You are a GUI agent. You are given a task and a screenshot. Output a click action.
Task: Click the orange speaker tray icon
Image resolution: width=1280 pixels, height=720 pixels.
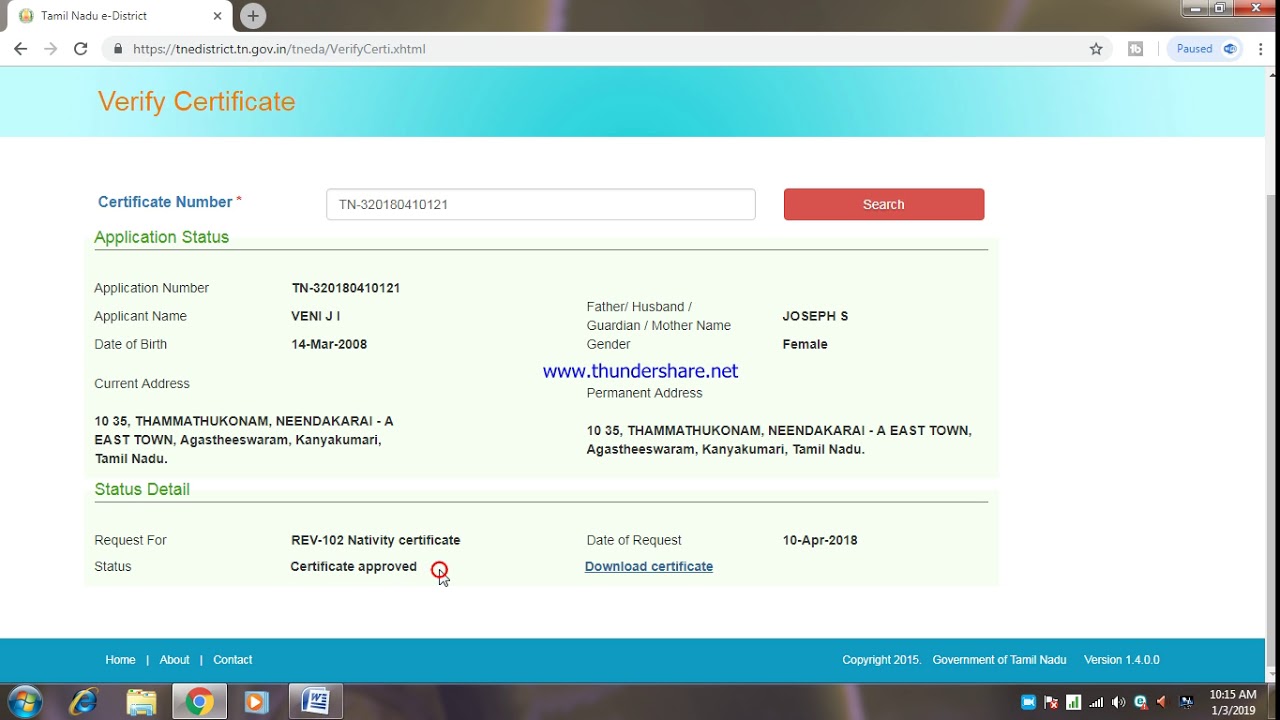(x=1162, y=702)
